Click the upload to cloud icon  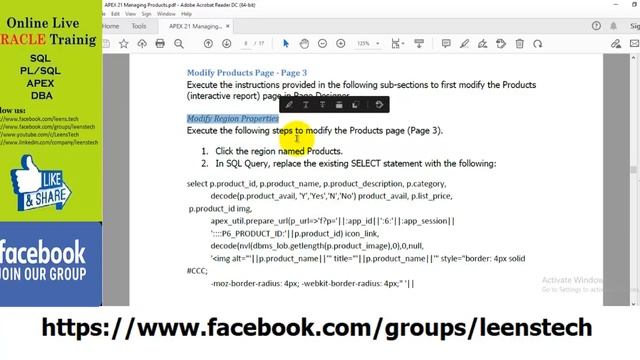(x=142, y=44)
